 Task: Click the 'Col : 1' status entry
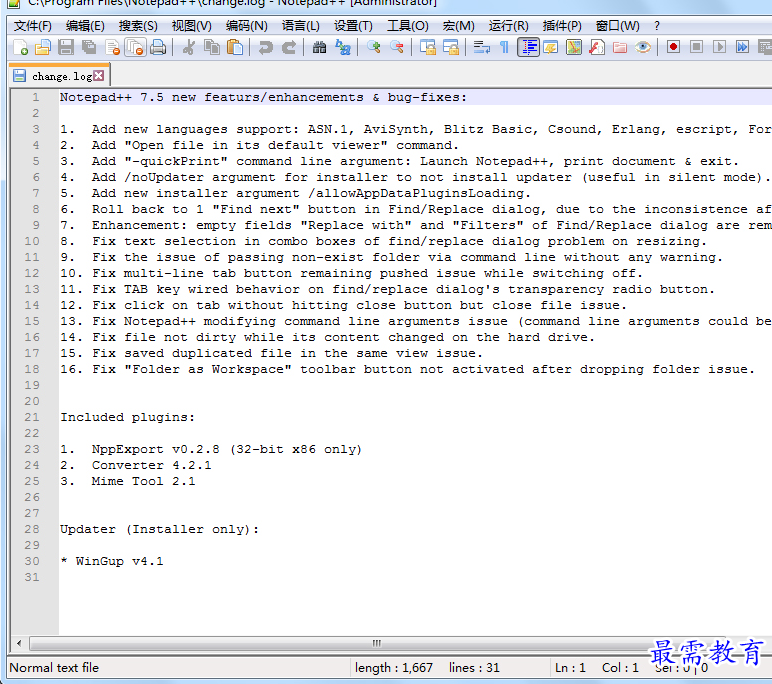620,668
